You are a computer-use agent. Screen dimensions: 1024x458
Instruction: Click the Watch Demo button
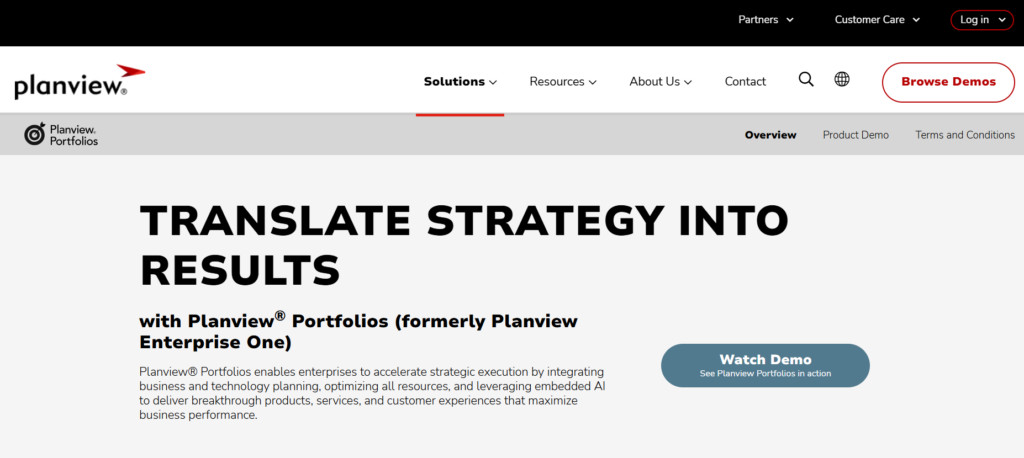tap(765, 365)
